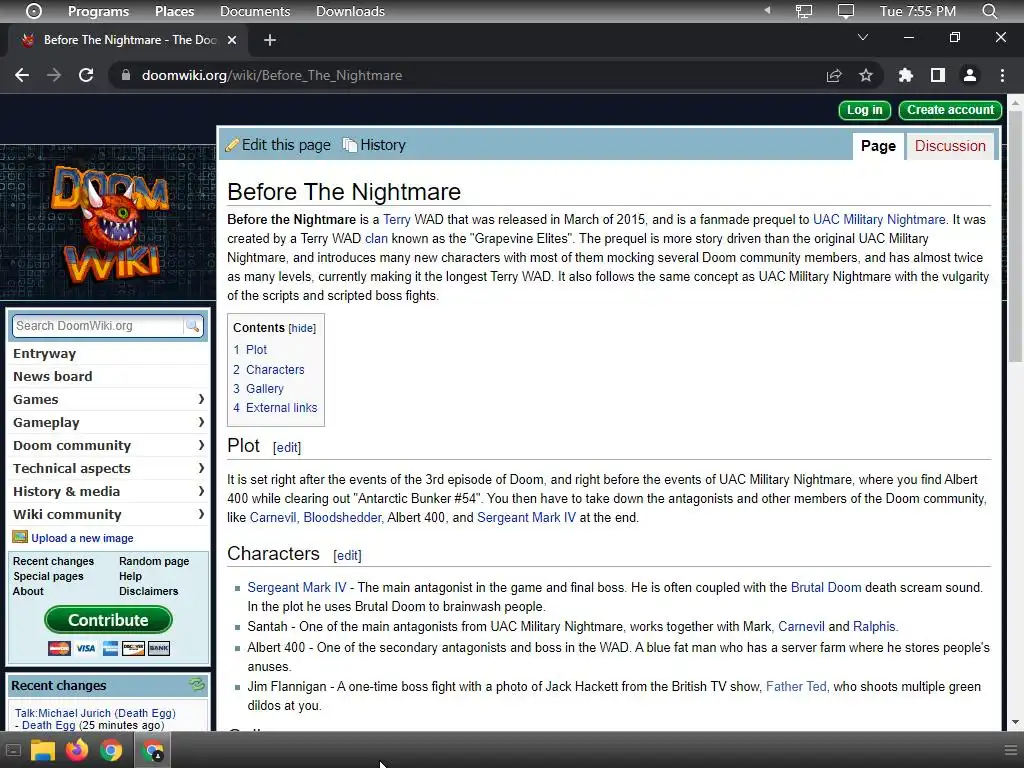The width and height of the screenshot is (1024, 768).
Task: Open the tab search chevron
Action: (x=863, y=37)
